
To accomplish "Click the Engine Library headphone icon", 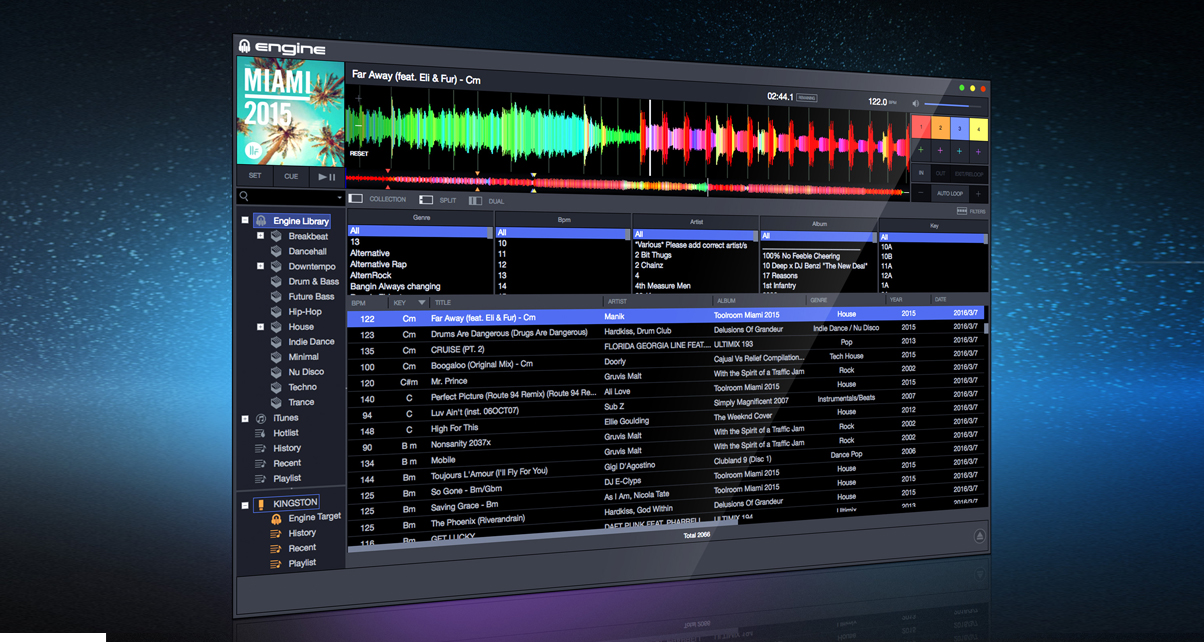I will [x=260, y=220].
